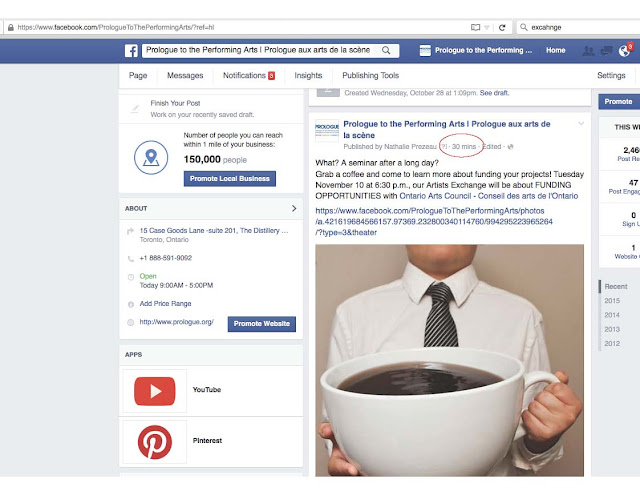Open Publishing Tools tab
The width and height of the screenshot is (640, 495).
click(371, 75)
